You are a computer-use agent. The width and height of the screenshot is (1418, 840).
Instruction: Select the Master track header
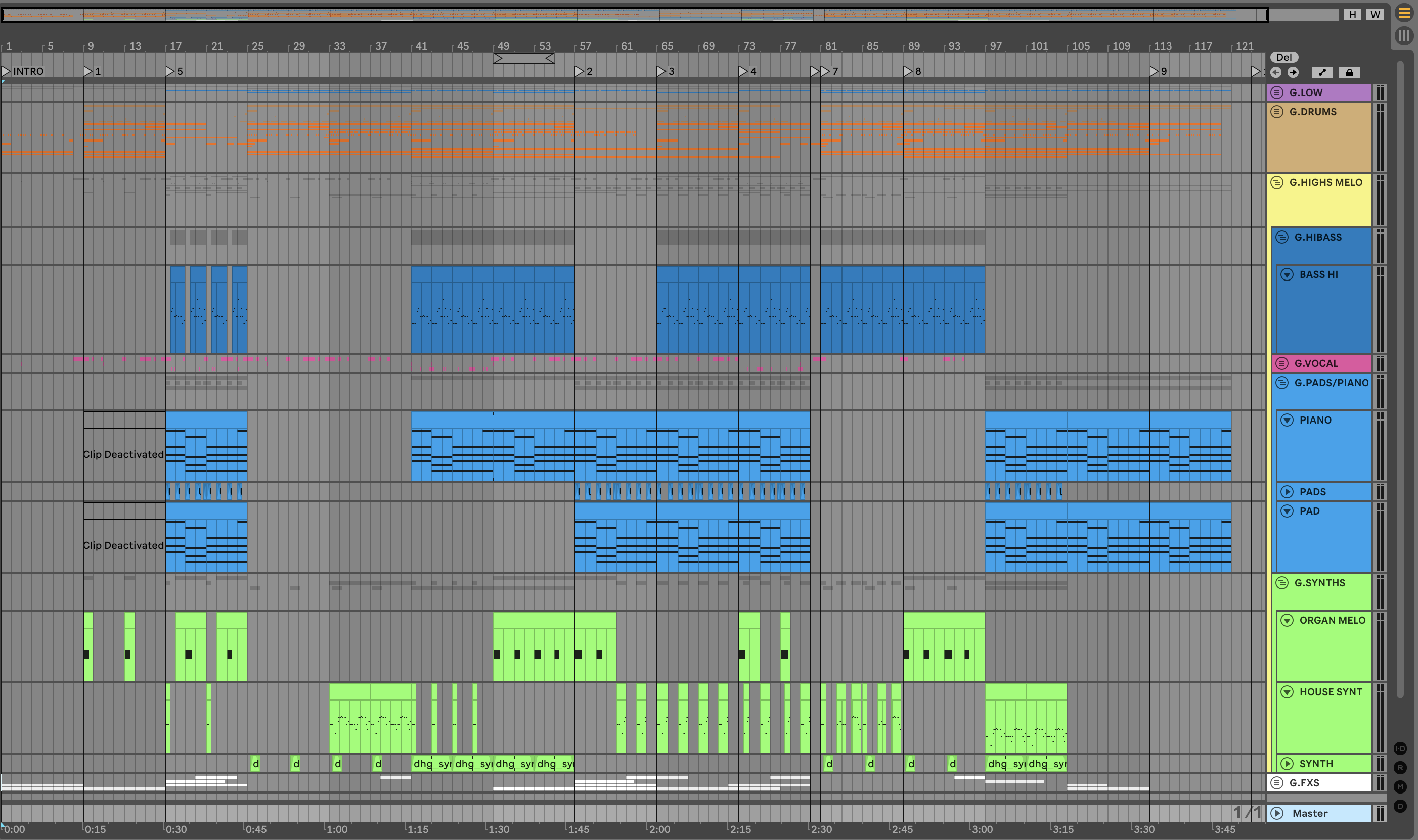point(1319,813)
